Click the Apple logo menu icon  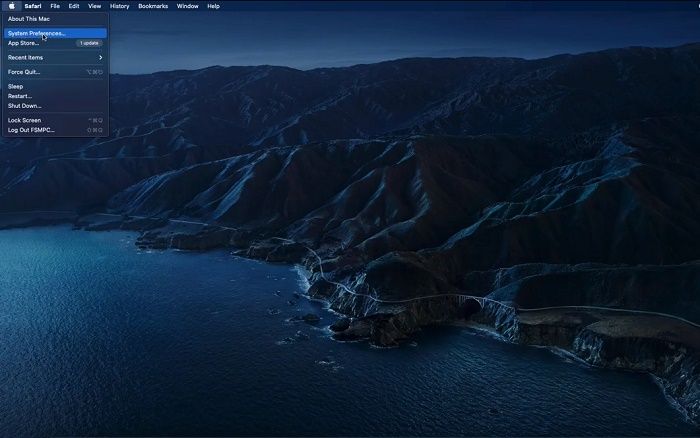12,6
